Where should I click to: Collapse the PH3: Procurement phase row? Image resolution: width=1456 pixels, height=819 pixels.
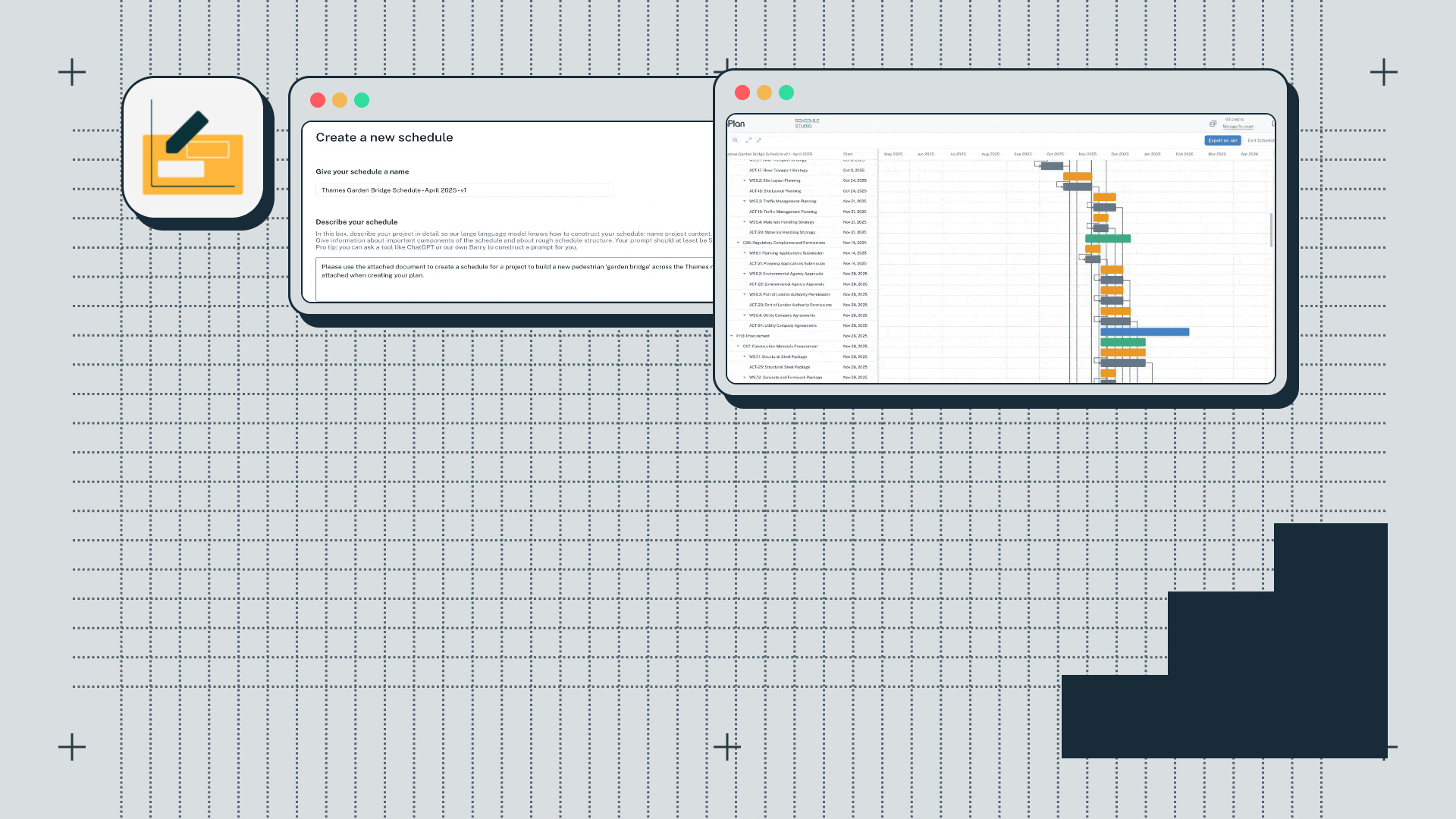coord(732,336)
